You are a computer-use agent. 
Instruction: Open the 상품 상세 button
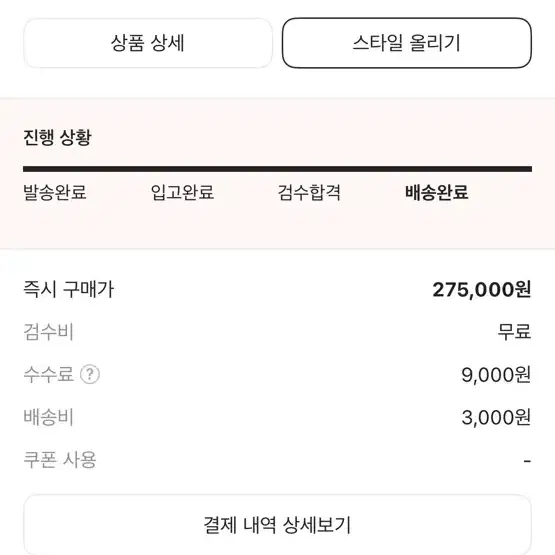pos(148,43)
